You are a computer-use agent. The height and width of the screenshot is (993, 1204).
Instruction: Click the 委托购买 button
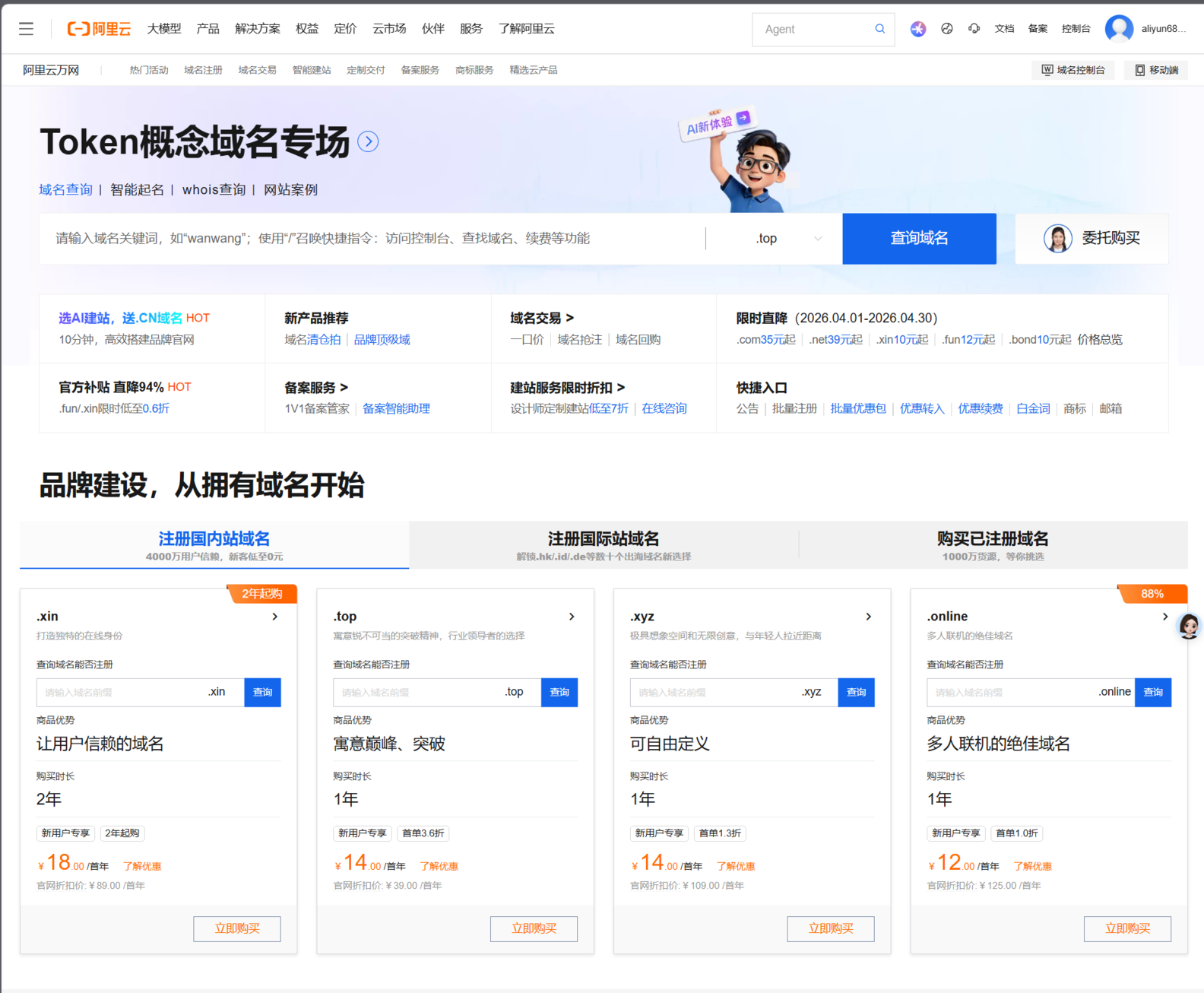pos(1092,239)
